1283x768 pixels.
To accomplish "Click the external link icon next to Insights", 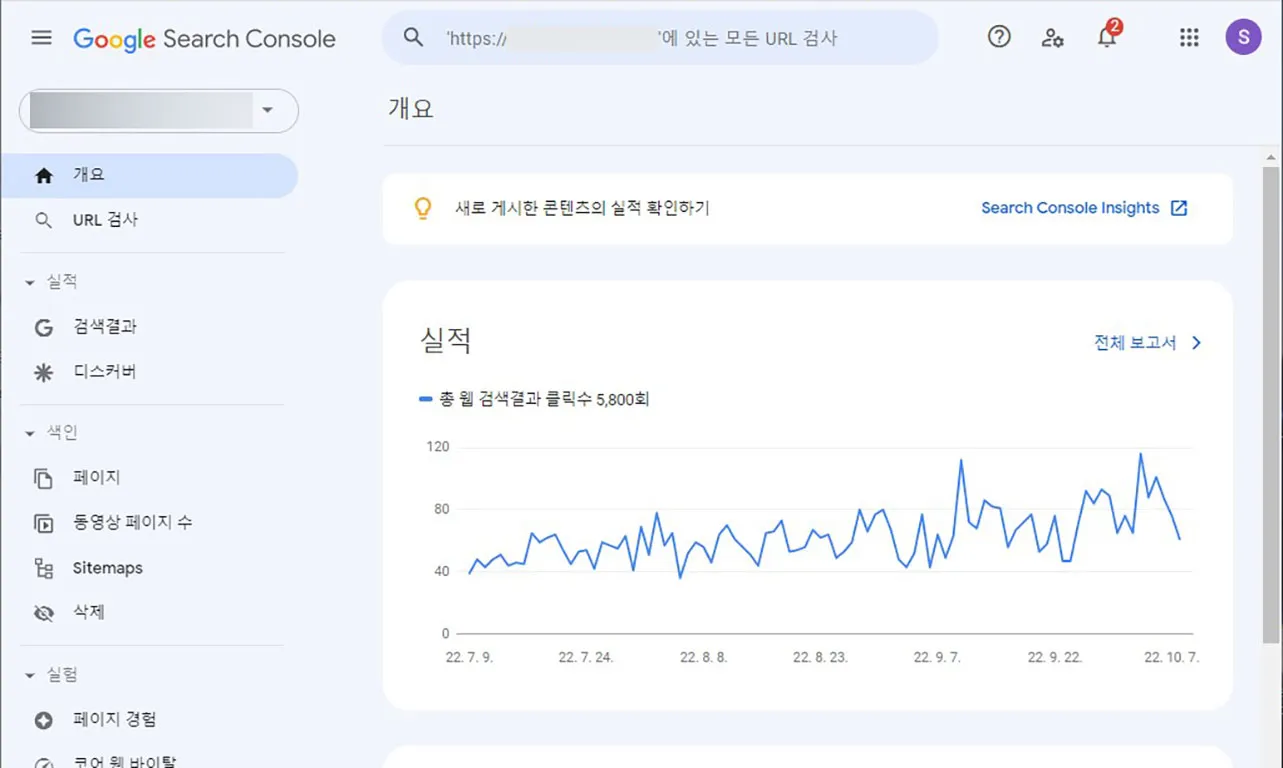I will (1179, 208).
